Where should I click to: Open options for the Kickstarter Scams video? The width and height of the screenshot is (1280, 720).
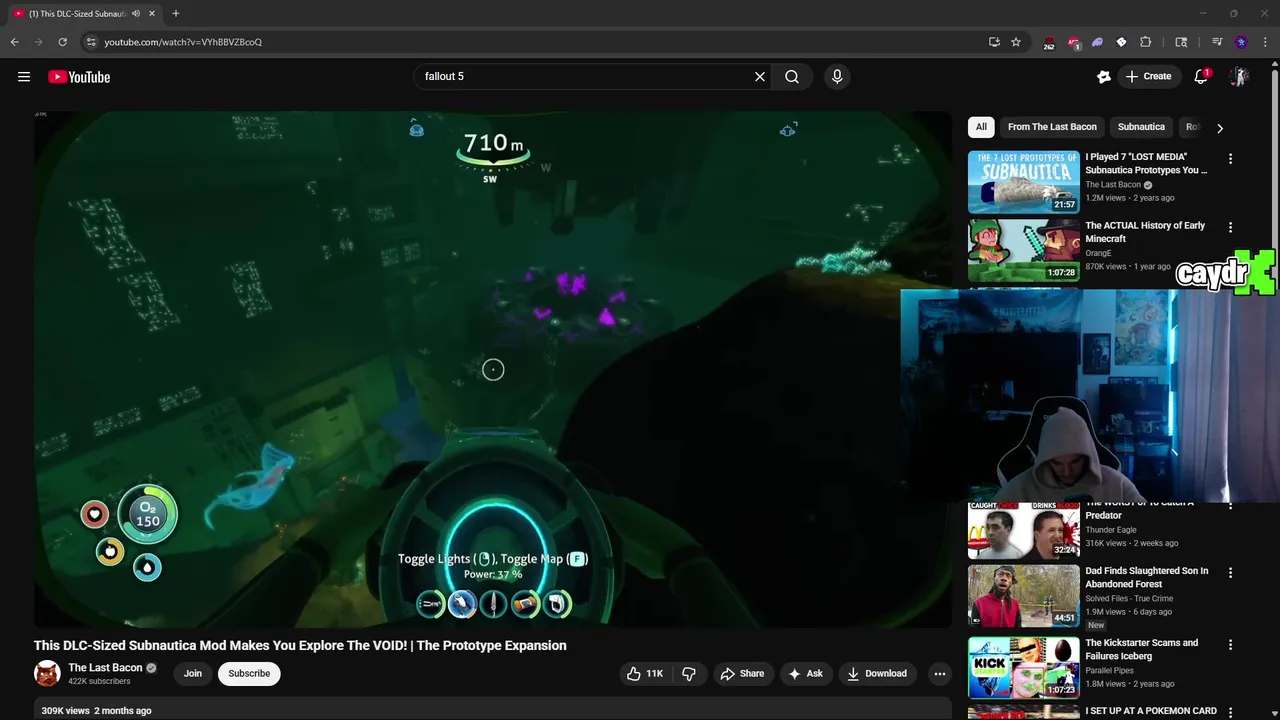coord(1230,645)
